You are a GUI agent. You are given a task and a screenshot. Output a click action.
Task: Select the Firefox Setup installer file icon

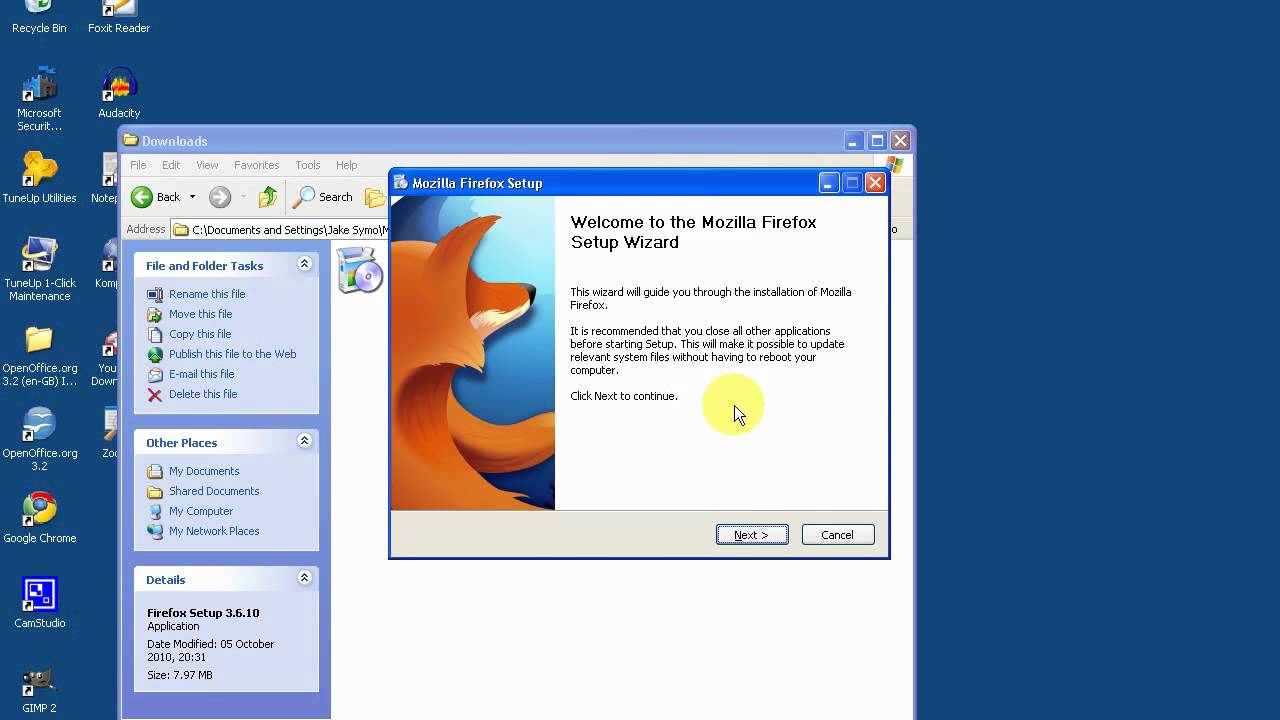point(359,270)
